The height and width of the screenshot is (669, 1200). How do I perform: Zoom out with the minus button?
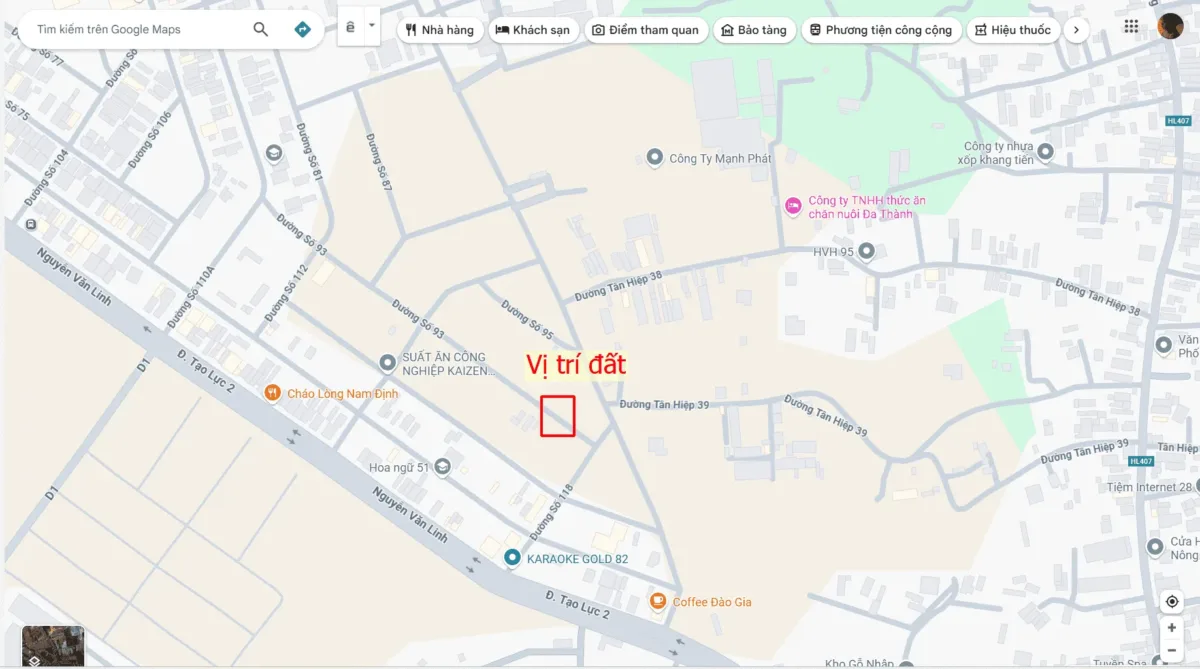1172,651
